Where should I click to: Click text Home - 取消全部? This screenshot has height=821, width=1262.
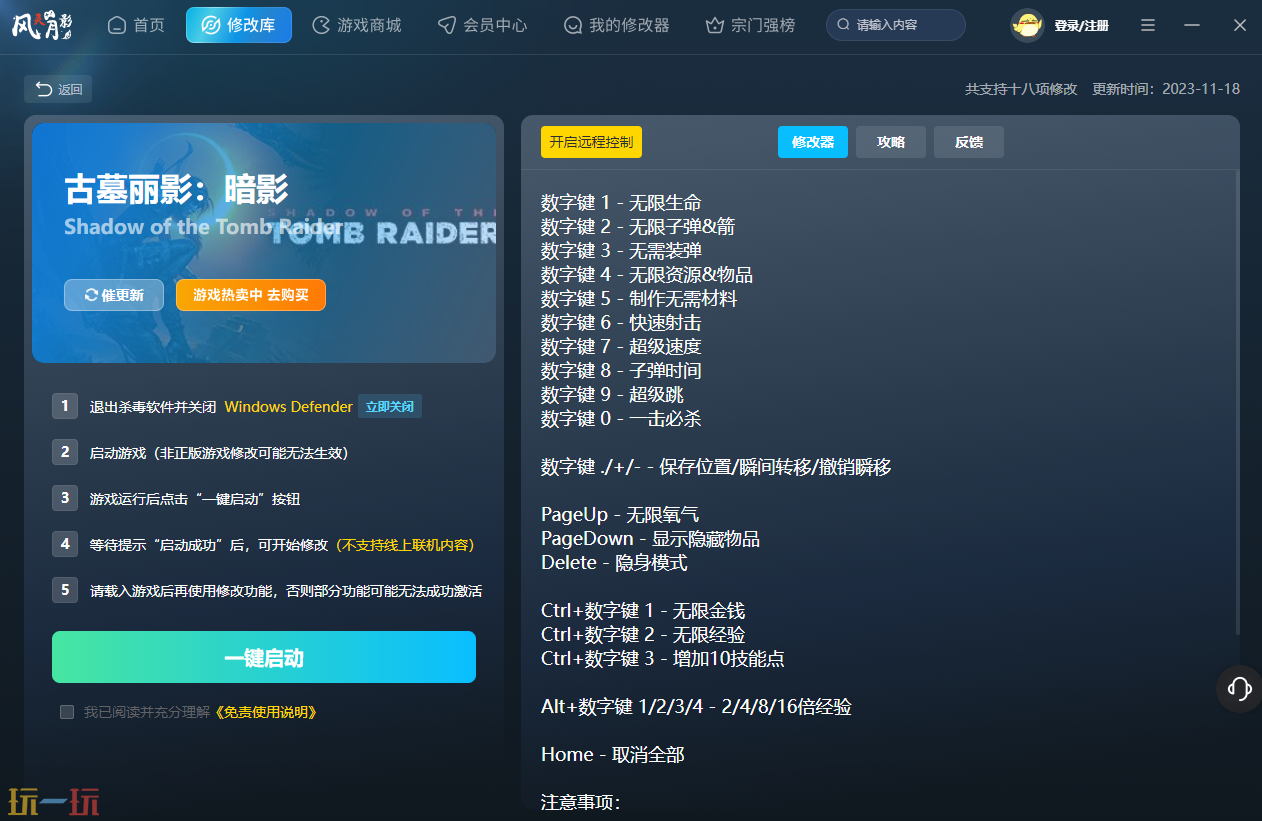(x=613, y=755)
